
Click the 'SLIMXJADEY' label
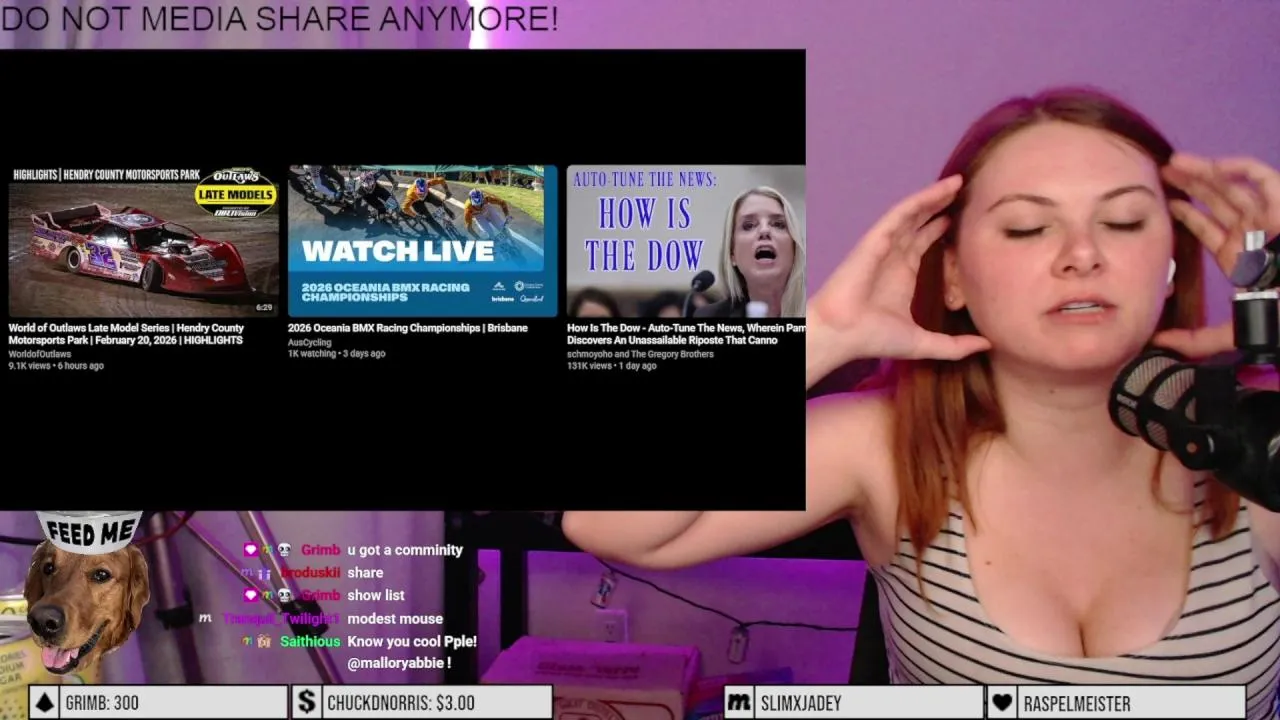point(801,703)
